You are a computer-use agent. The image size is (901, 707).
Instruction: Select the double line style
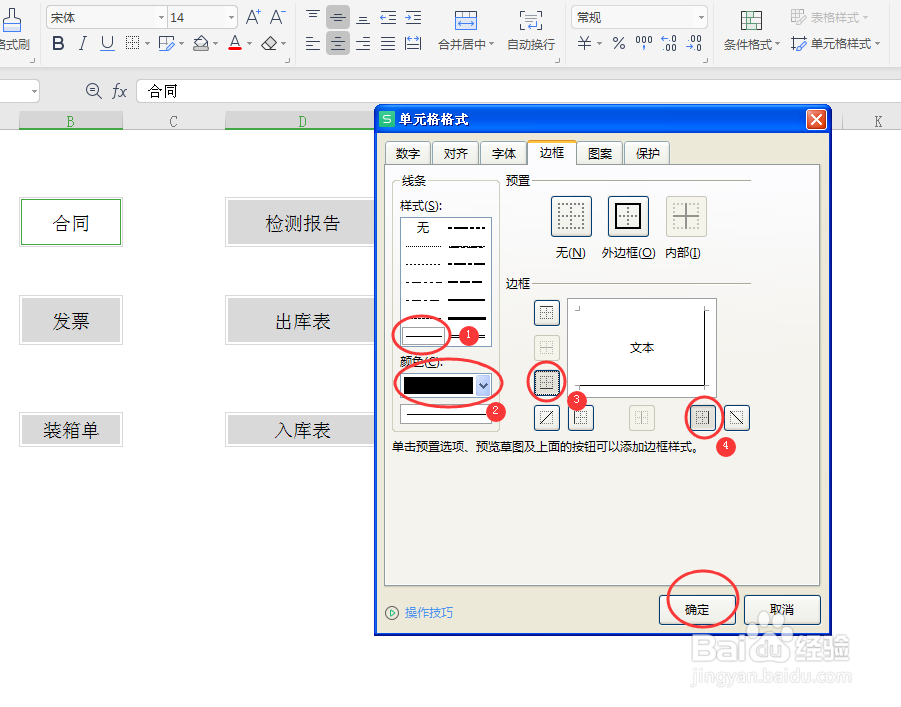[467, 336]
